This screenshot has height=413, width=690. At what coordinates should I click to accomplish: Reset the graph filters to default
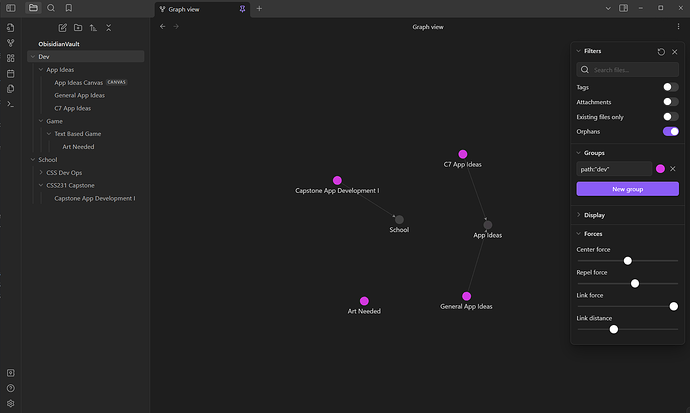pyautogui.click(x=661, y=51)
